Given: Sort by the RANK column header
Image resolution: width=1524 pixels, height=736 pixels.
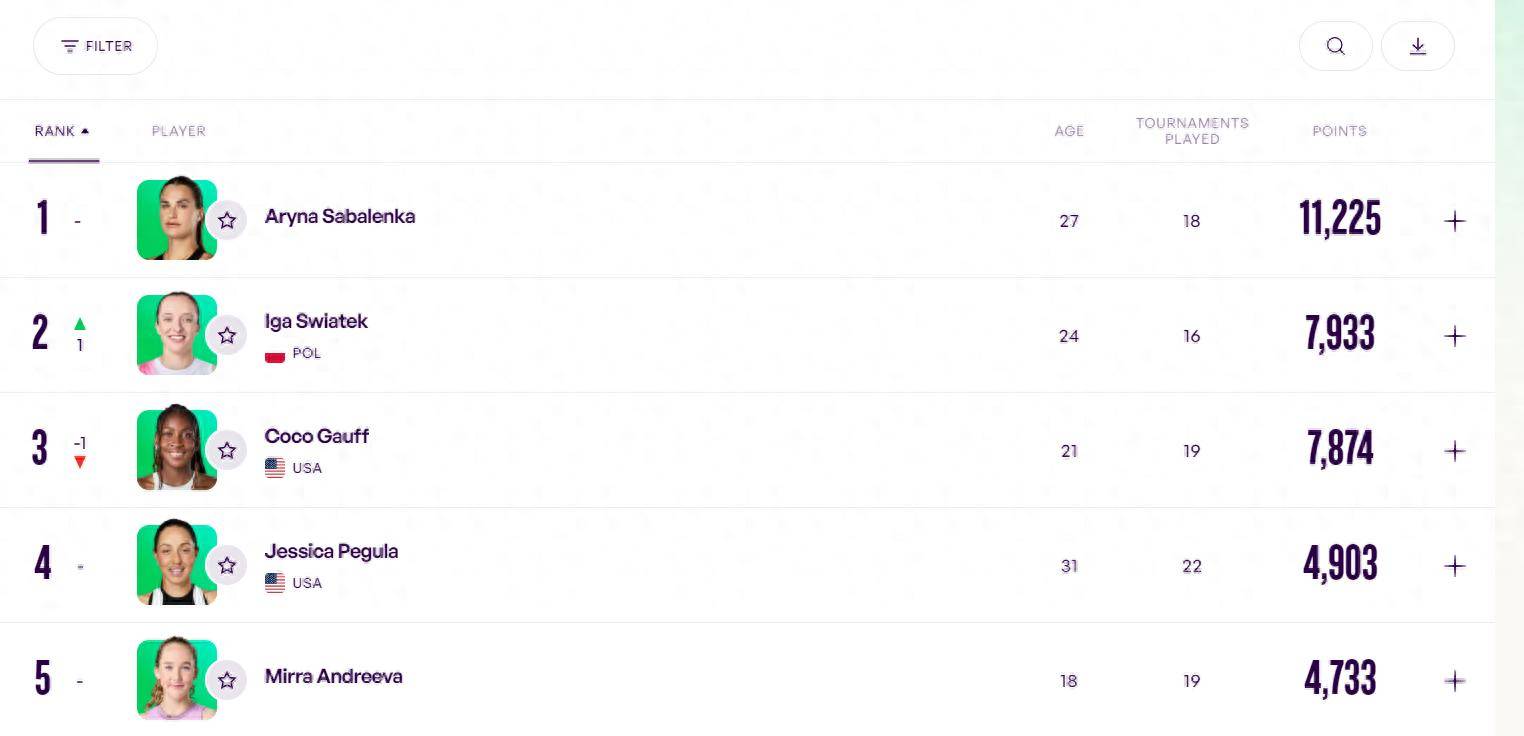Looking at the screenshot, I should click(x=62, y=131).
